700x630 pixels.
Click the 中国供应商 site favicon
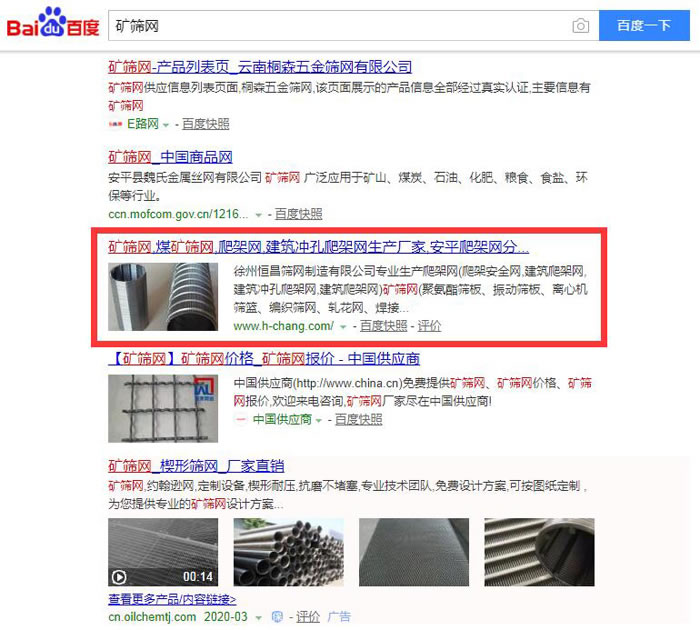[241, 419]
